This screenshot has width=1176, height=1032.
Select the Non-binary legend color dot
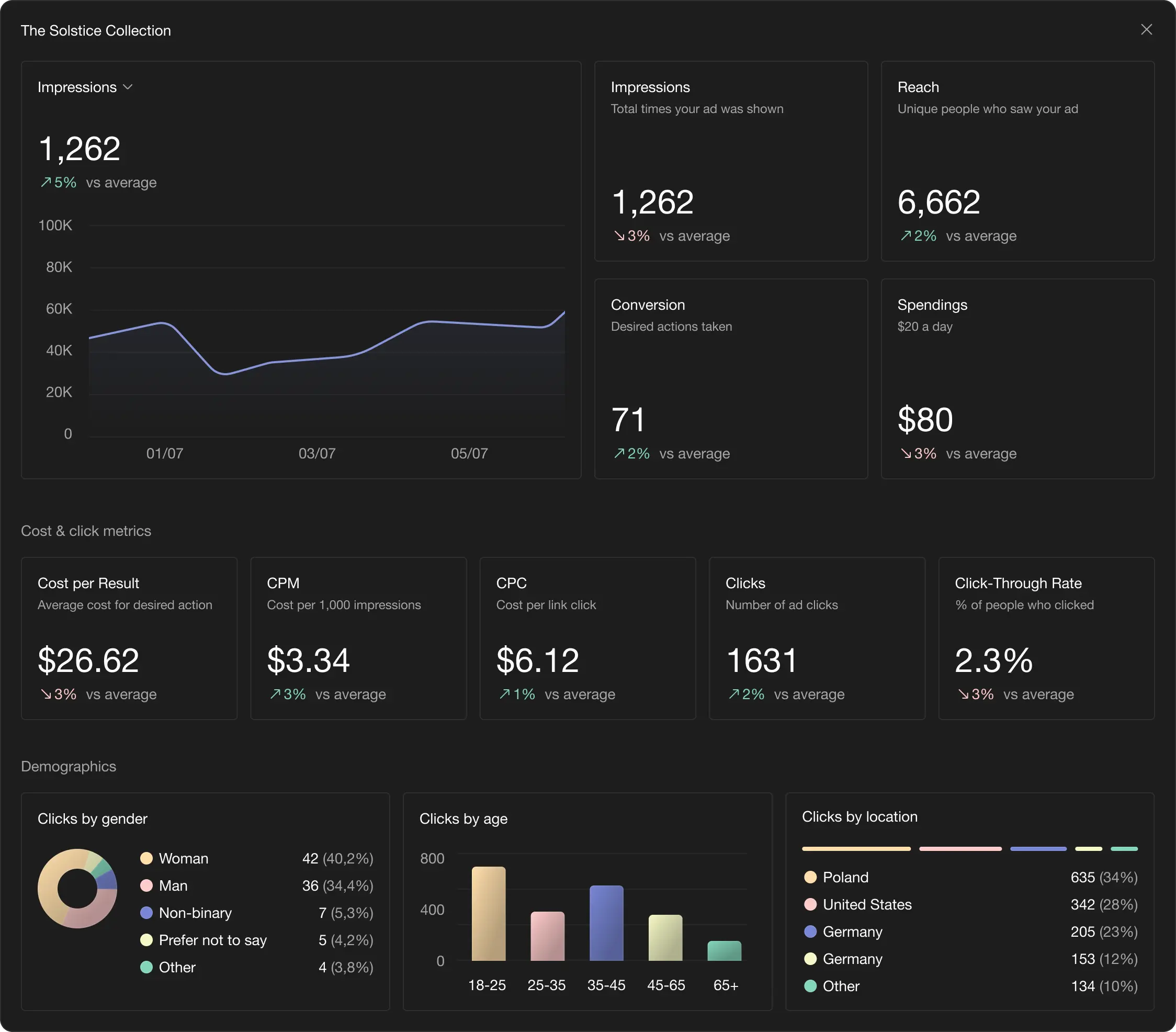point(146,913)
